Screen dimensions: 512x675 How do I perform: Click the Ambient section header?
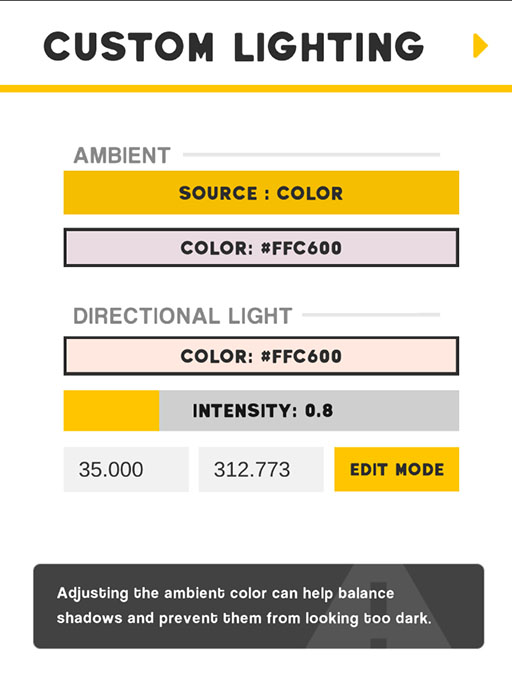click(x=122, y=155)
